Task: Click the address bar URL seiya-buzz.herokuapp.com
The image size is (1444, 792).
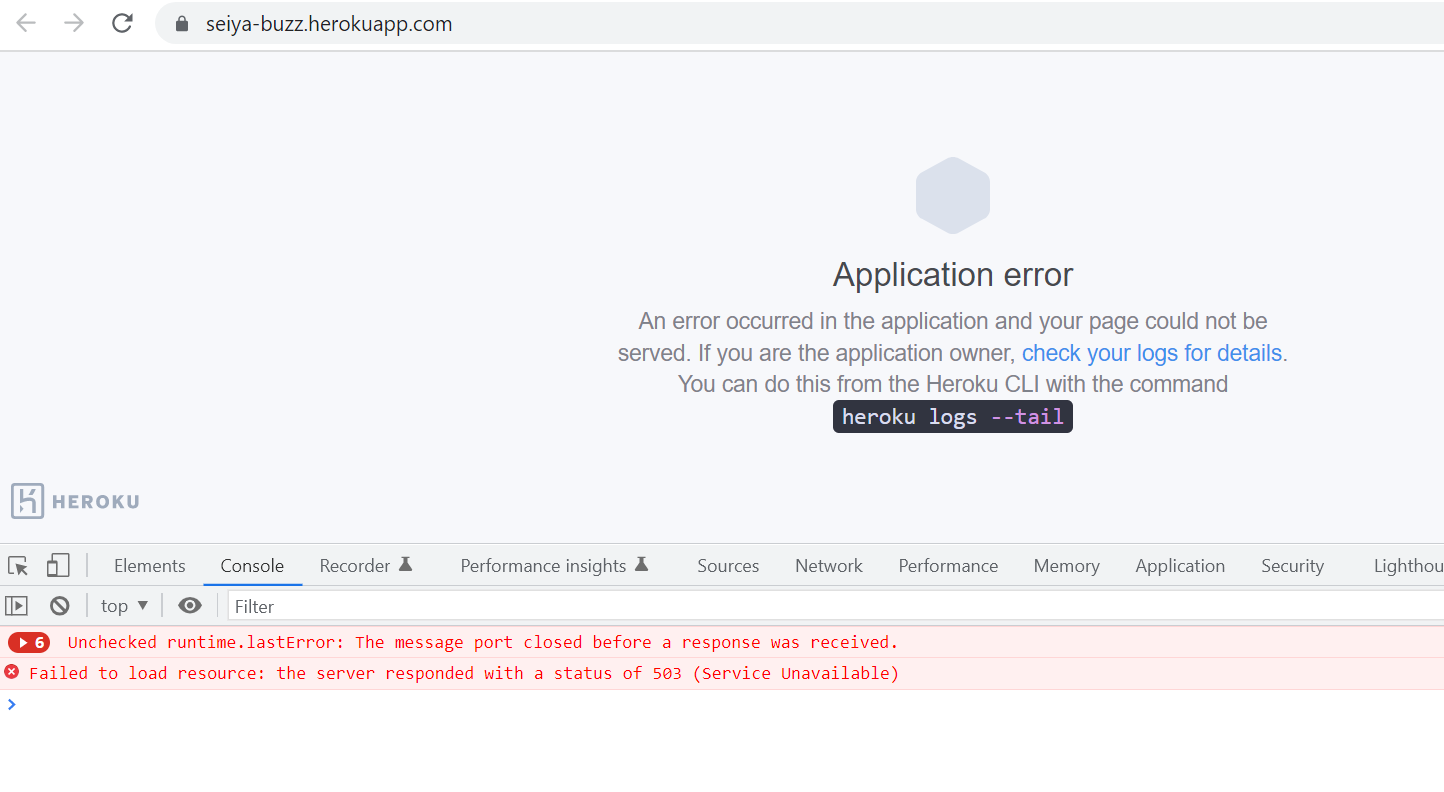Action: coord(329,24)
